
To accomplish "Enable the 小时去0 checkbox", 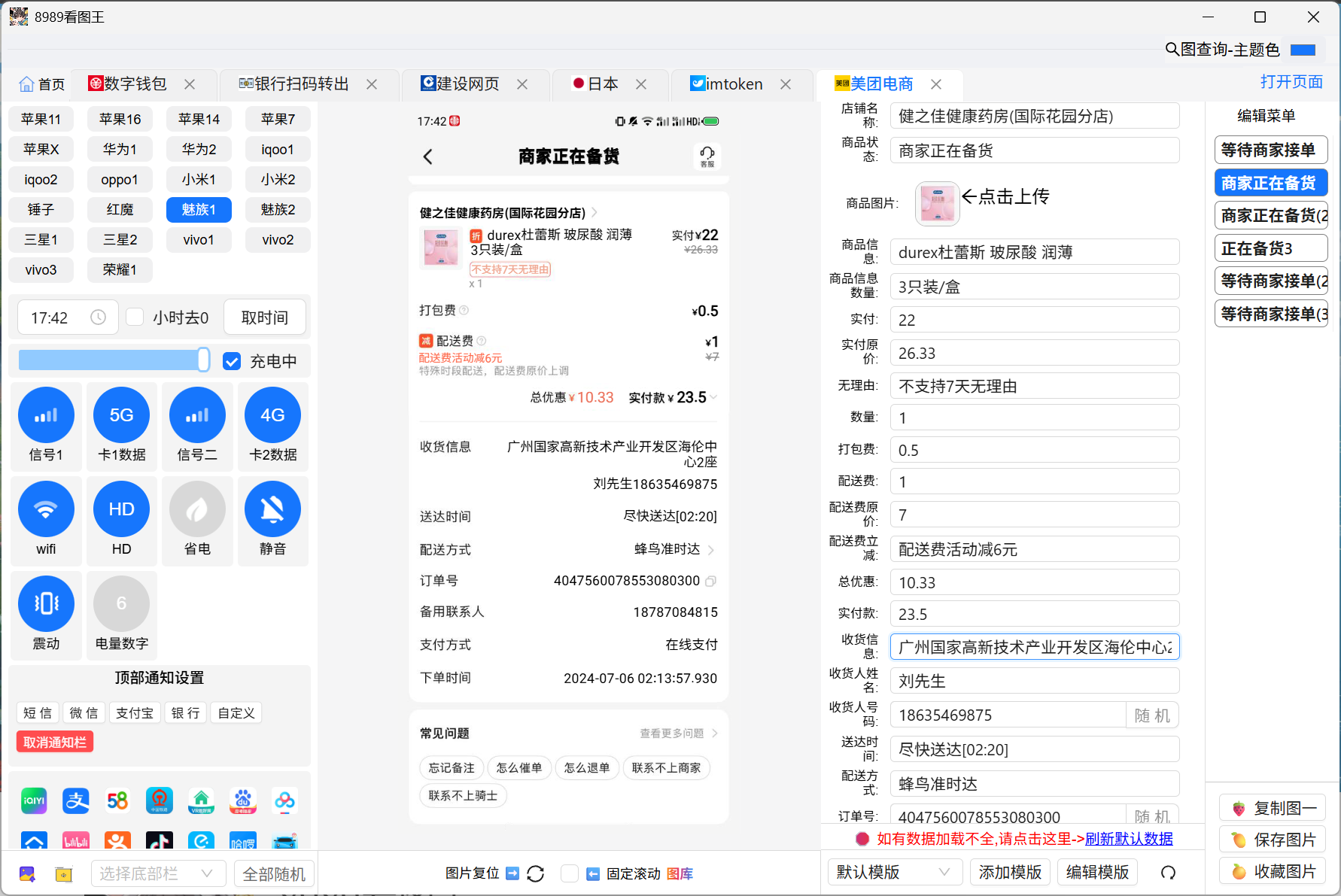I will [x=135, y=317].
